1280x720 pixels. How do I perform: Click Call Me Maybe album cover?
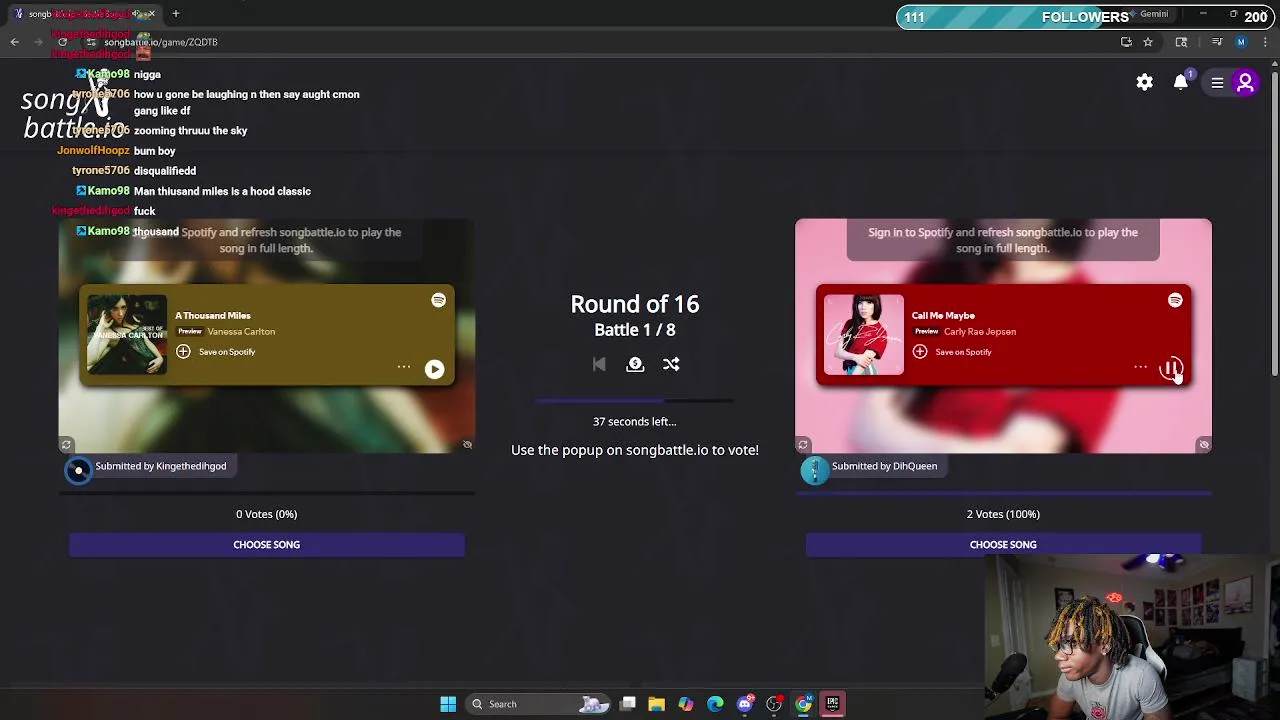[863, 335]
